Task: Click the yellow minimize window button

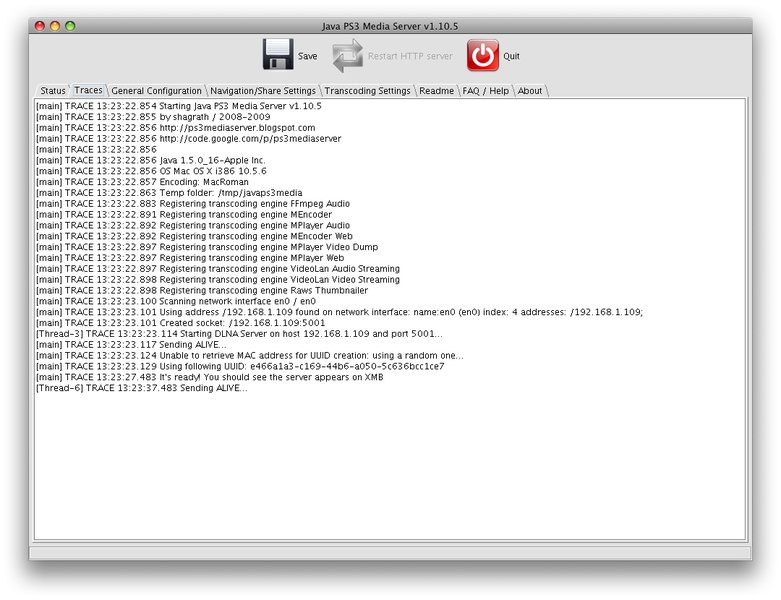Action: [55, 26]
